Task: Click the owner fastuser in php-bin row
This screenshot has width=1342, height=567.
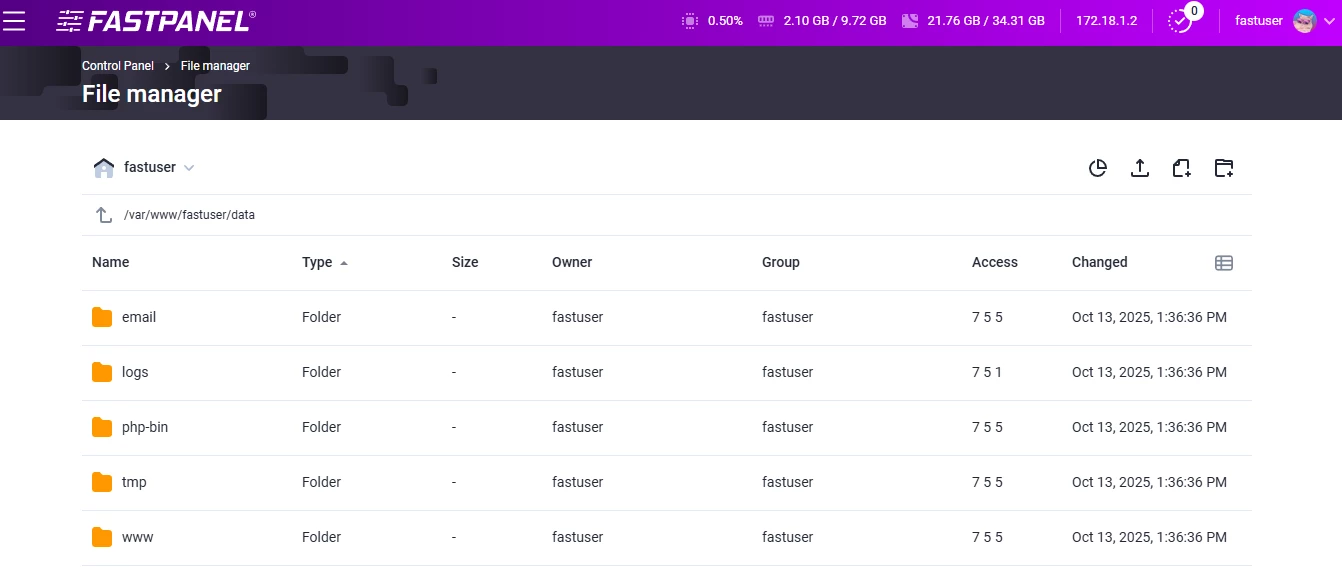Action: coord(578,427)
